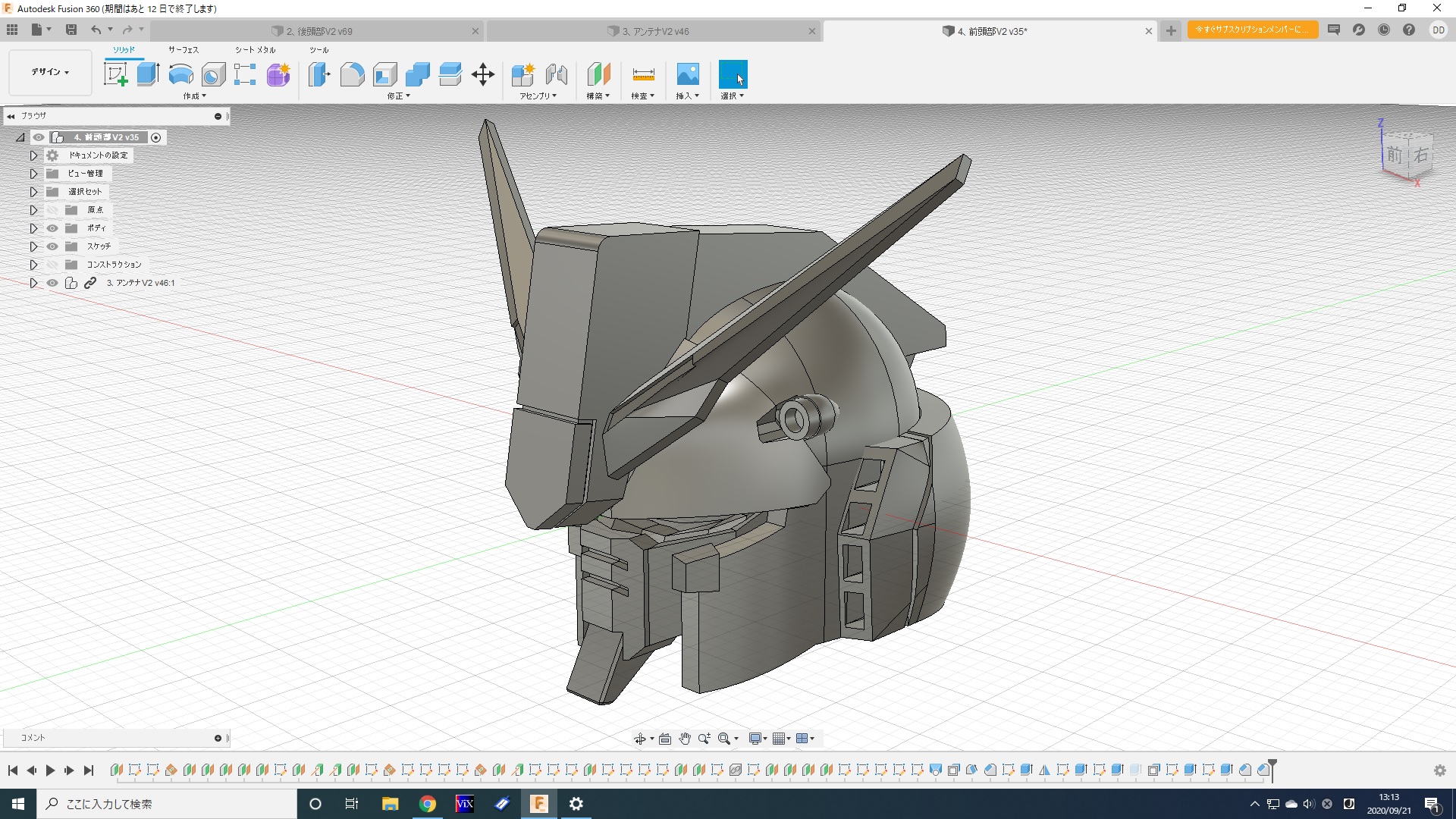Screen dimensions: 1456x819
Task: Show the 原点 folder via its eye icon
Action: (x=52, y=210)
